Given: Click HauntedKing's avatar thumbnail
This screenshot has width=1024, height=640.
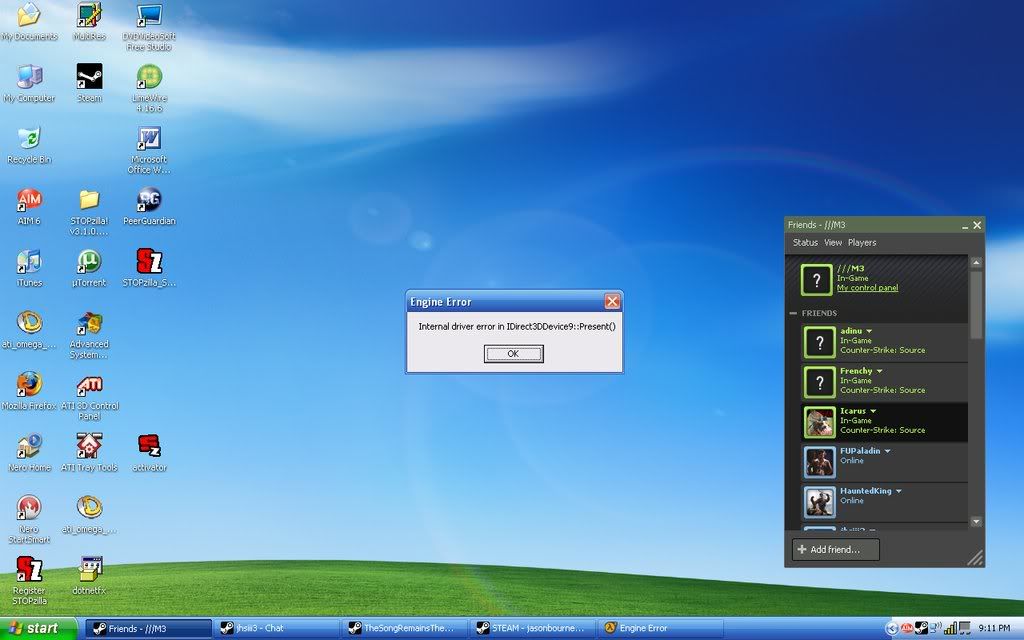Looking at the screenshot, I should point(820,502).
